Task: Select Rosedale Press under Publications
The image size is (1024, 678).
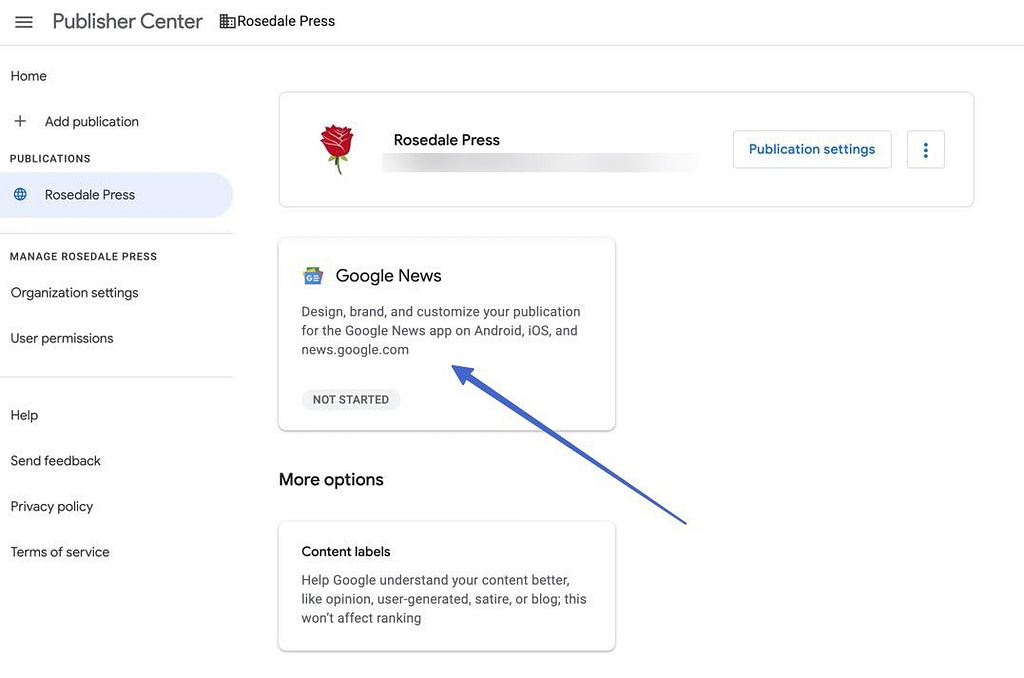Action: 87,194
